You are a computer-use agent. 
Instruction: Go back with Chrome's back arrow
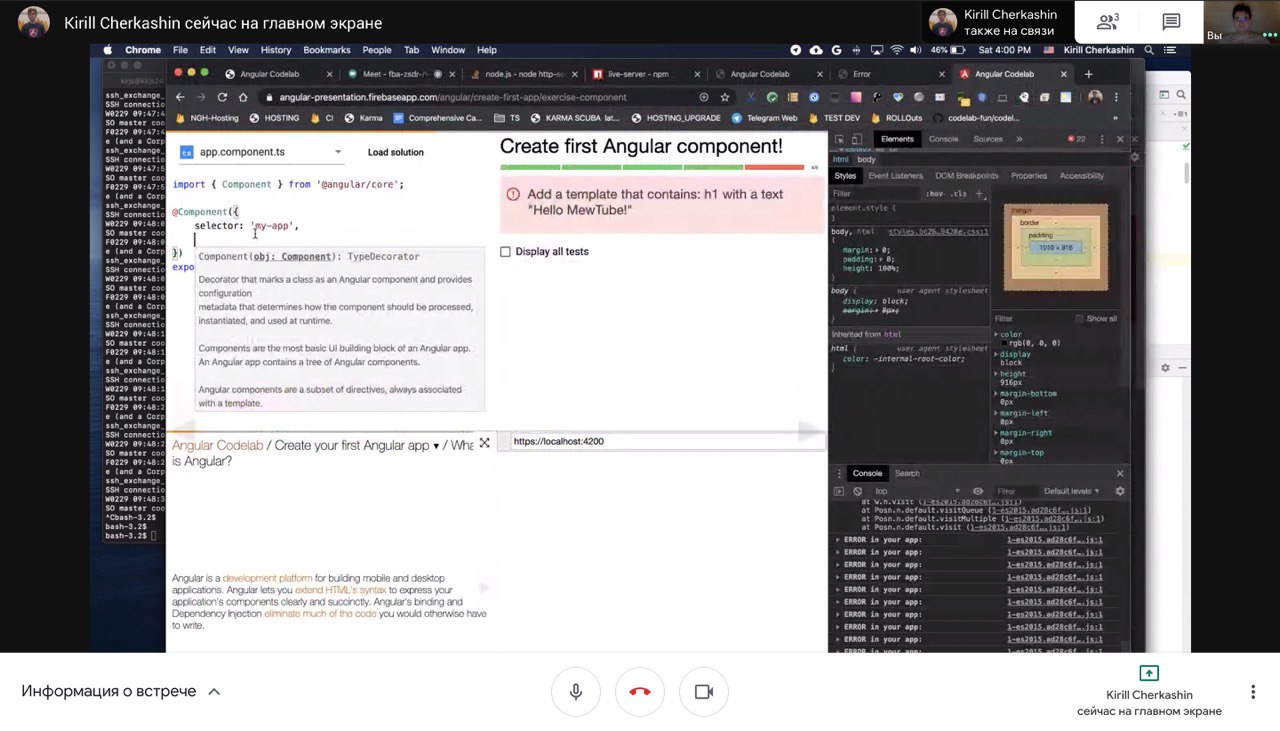coord(180,97)
